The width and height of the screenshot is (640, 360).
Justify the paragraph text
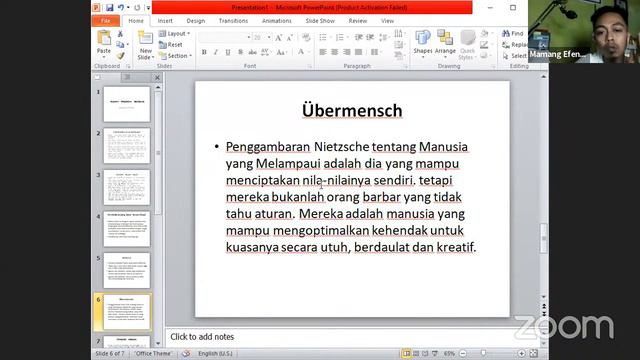[358, 52]
